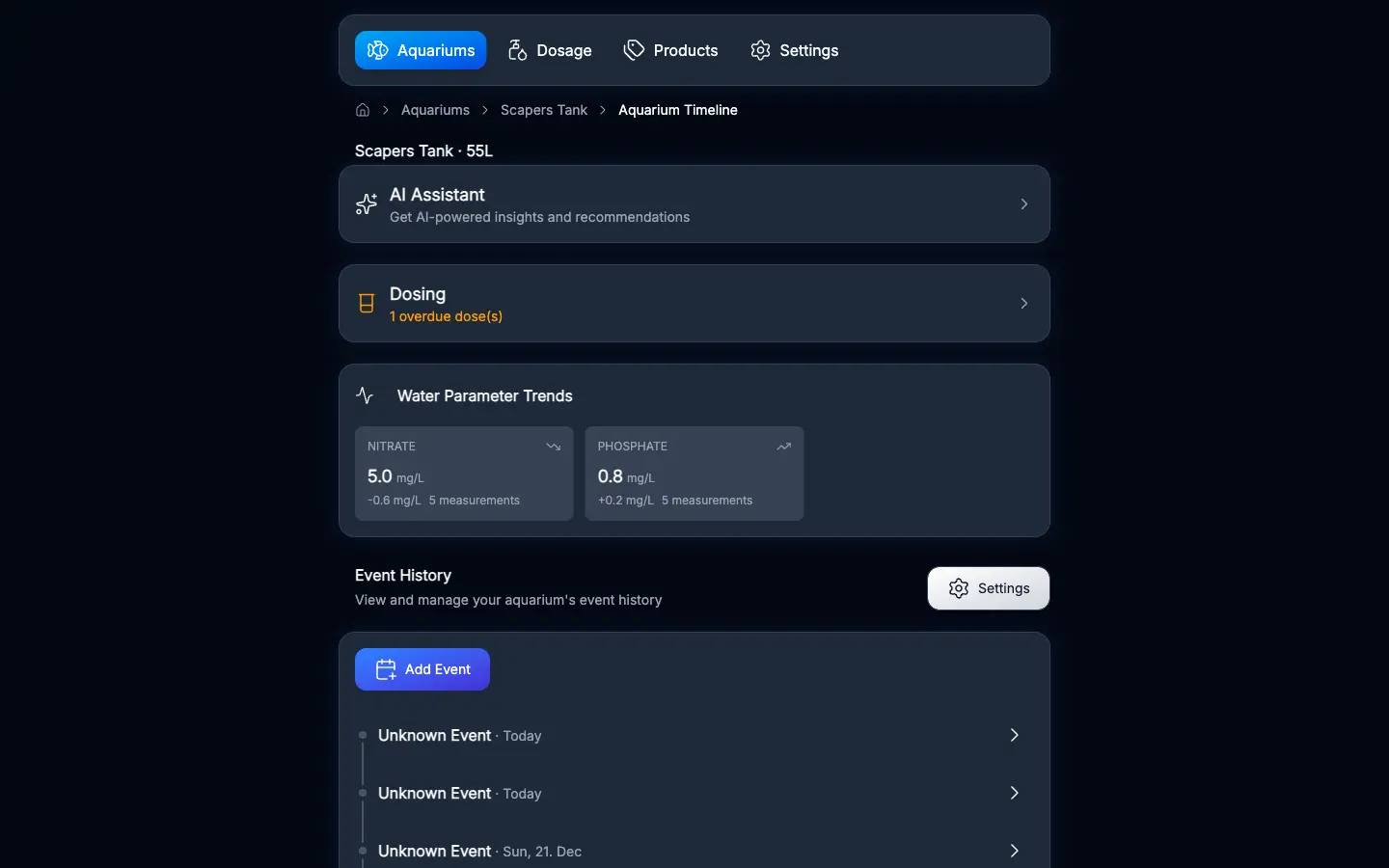1389x868 pixels.
Task: Click the home icon in the breadcrumb
Action: pos(362,110)
